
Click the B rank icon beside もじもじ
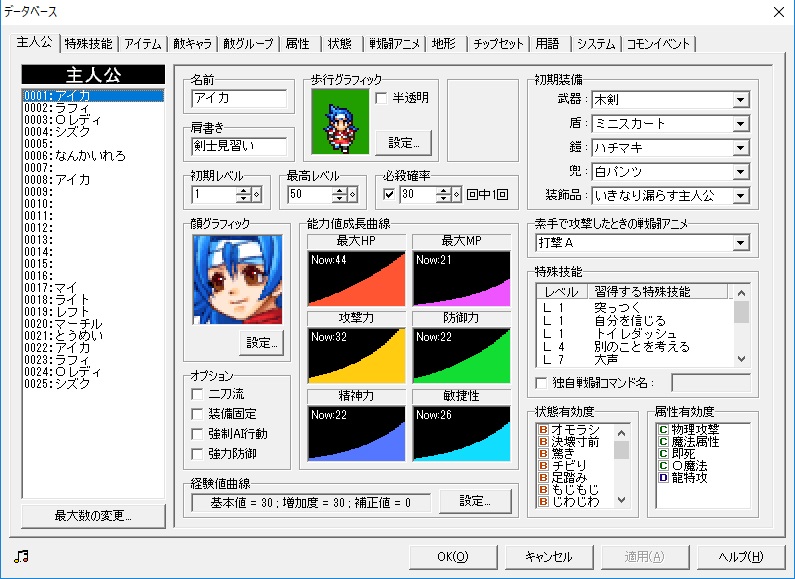(544, 489)
